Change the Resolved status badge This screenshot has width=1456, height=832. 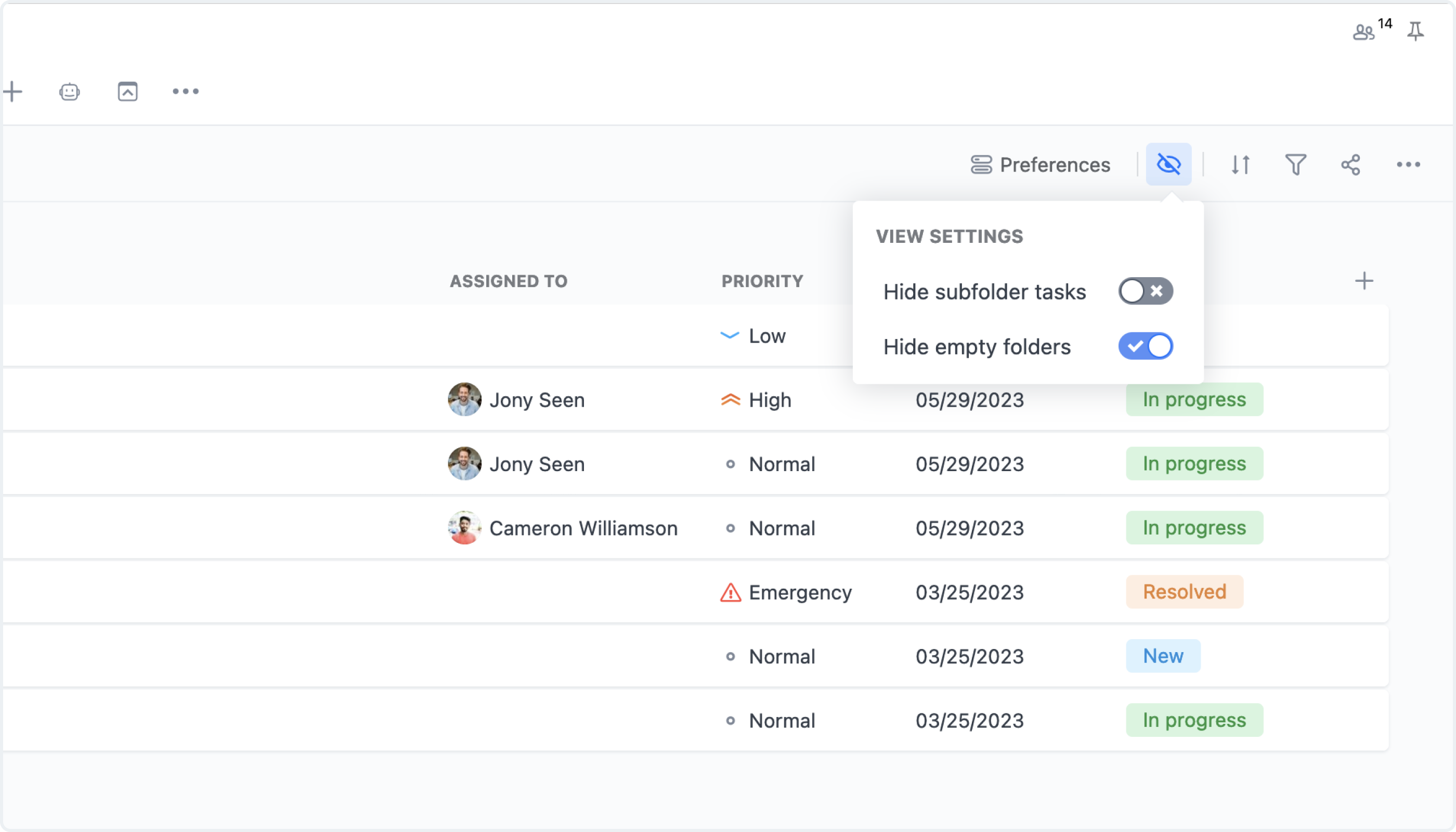(1185, 591)
